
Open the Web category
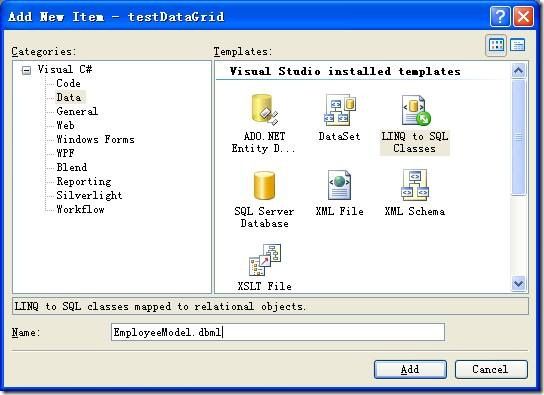tap(65, 125)
